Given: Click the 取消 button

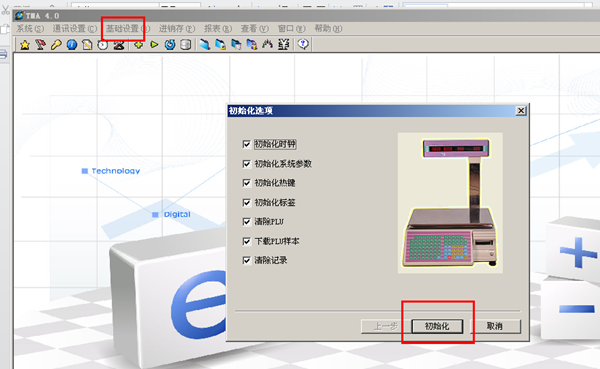Looking at the screenshot, I should [495, 326].
